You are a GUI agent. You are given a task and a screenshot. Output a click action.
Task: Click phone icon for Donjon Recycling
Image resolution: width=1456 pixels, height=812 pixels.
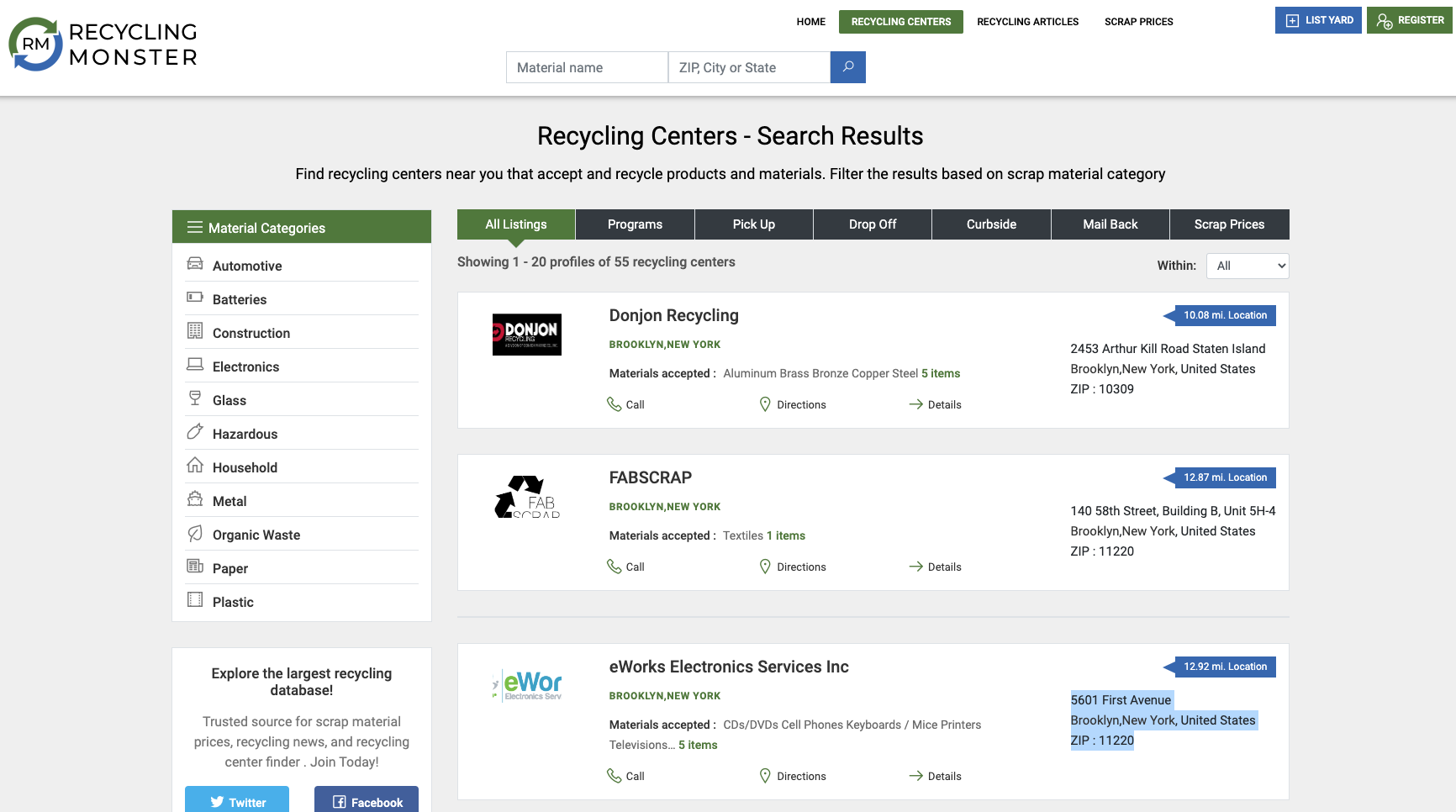(x=615, y=404)
